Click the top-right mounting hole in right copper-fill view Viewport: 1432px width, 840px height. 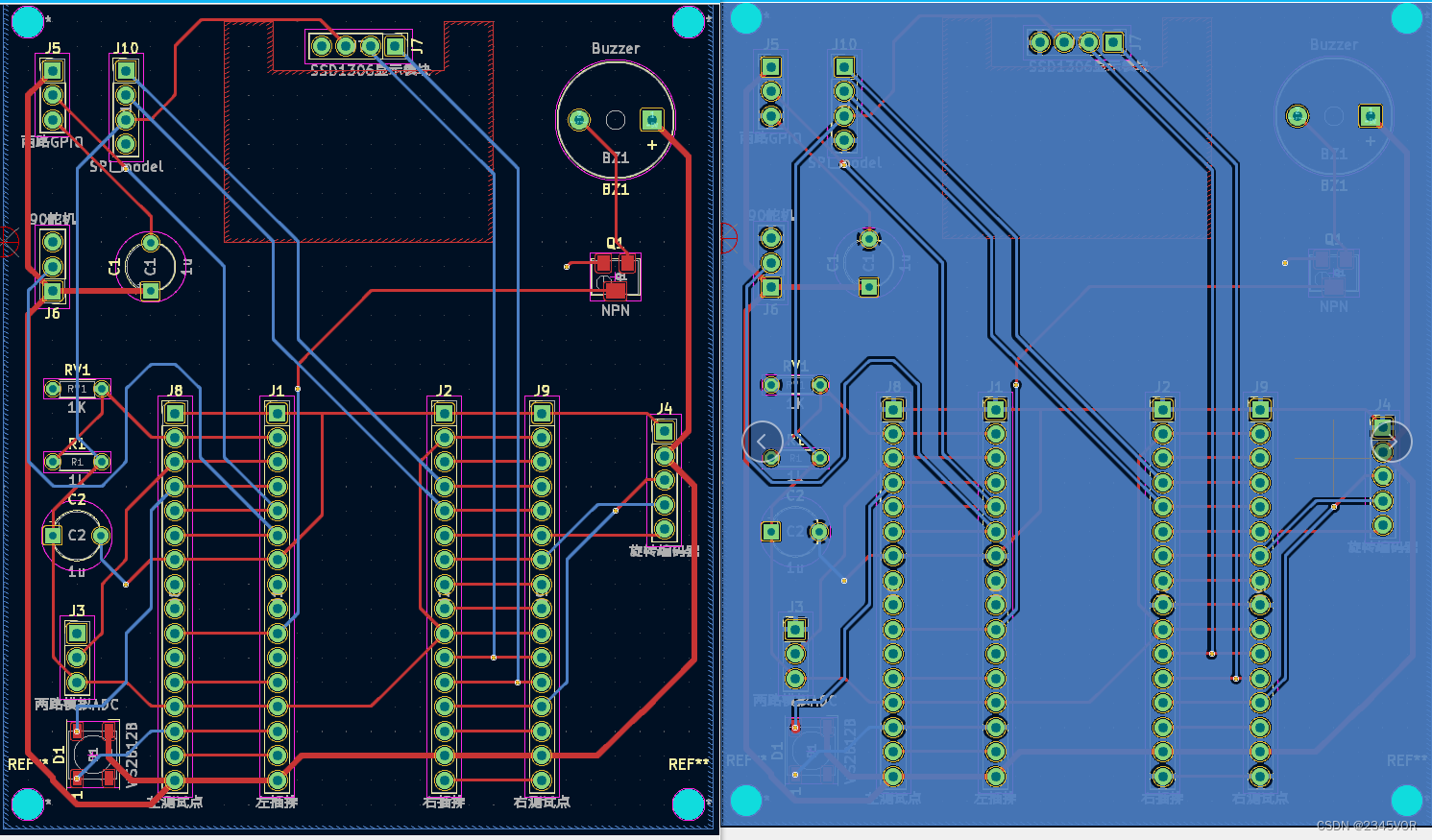[x=1407, y=18]
